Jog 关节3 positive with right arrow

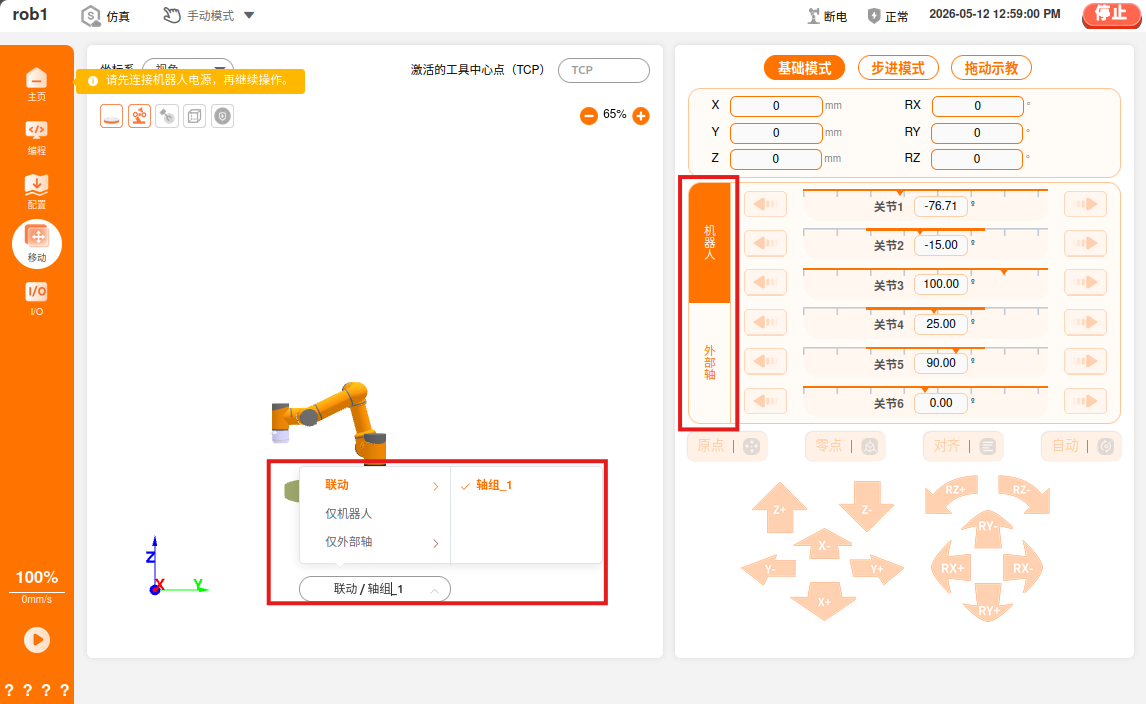pos(1085,282)
